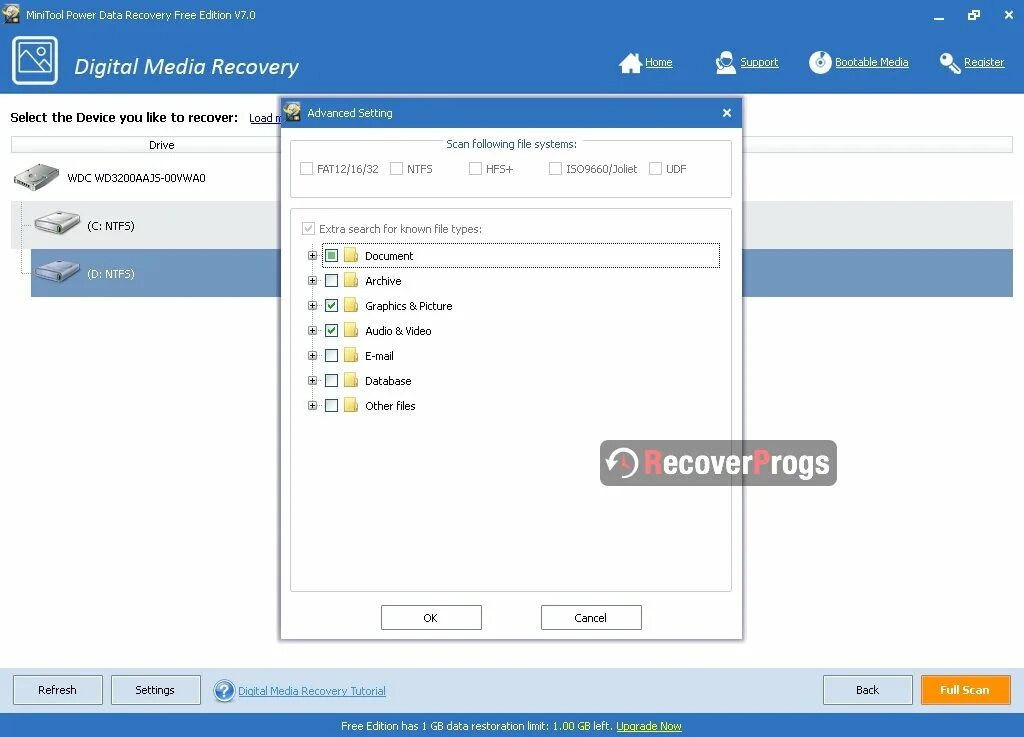Click the Refresh button

coord(57,690)
